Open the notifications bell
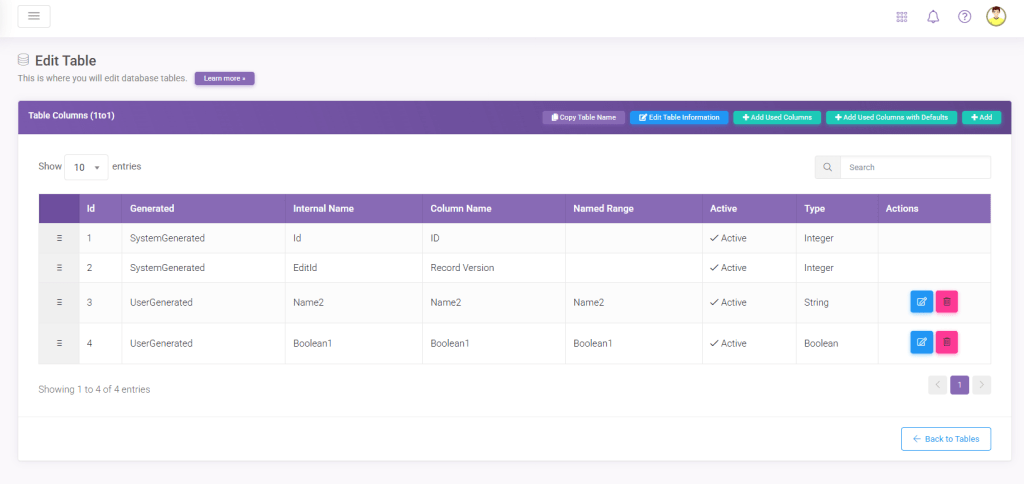Screen dimensions: 1024x484 coord(933,17)
